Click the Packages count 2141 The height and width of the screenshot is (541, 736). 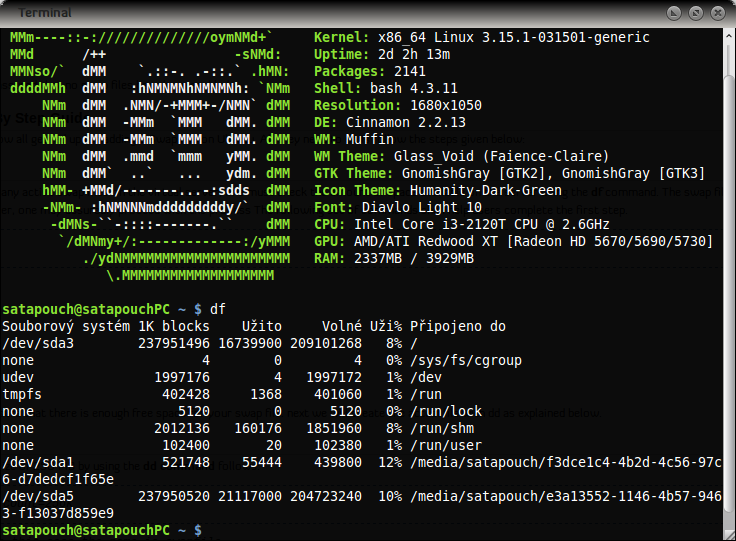[x=410, y=71]
